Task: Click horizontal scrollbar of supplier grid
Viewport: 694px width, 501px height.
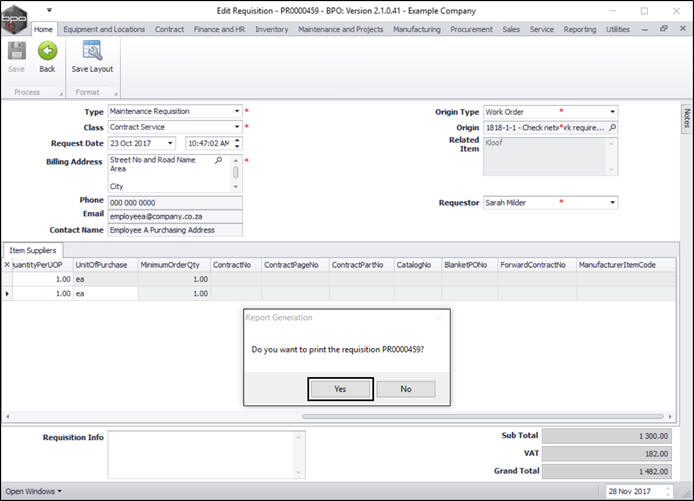Action: (482, 416)
